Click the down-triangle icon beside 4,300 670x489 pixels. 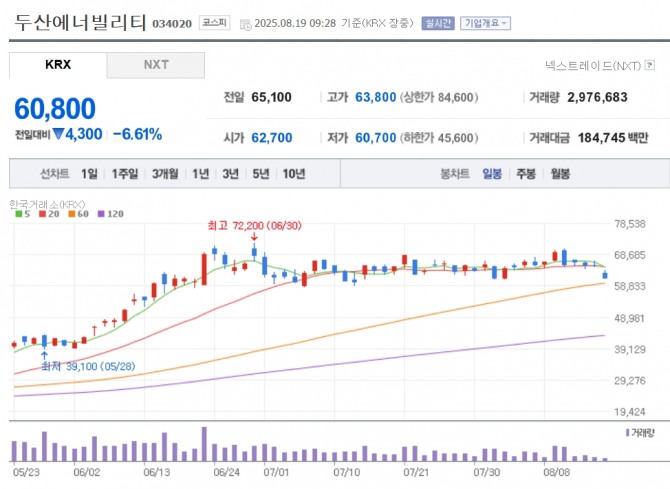click(x=58, y=134)
